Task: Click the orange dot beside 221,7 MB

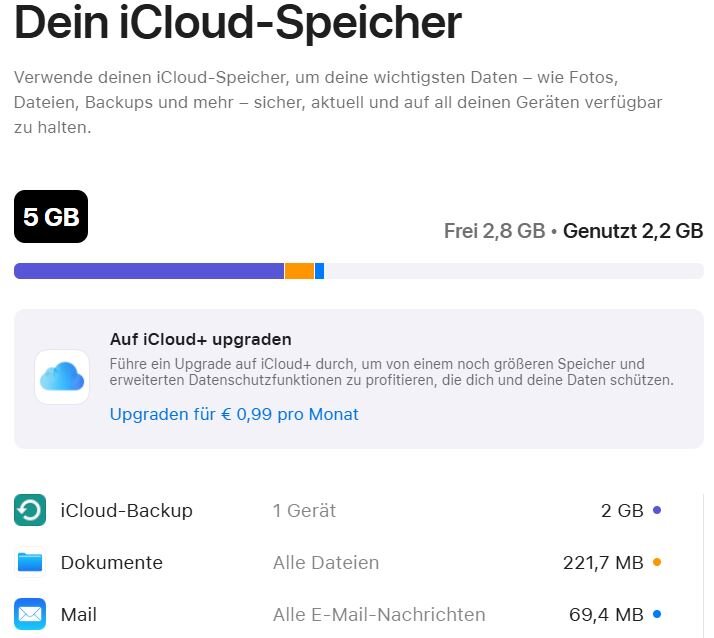Action: pos(657,562)
